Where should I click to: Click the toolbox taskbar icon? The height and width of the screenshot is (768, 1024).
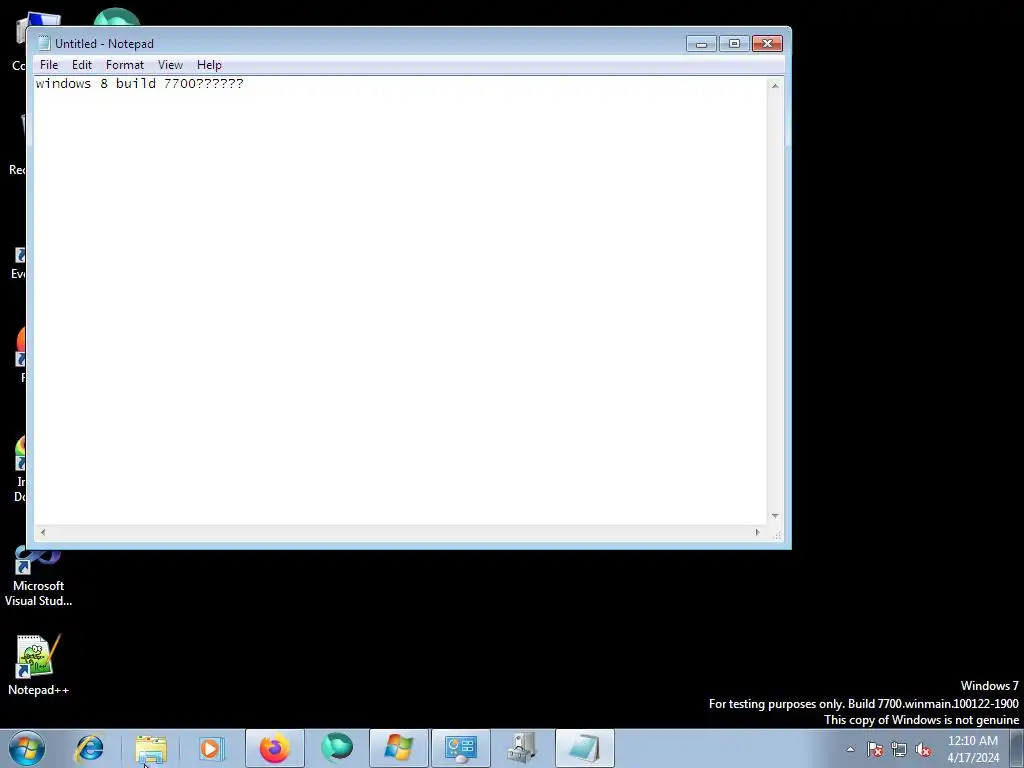[x=522, y=748]
